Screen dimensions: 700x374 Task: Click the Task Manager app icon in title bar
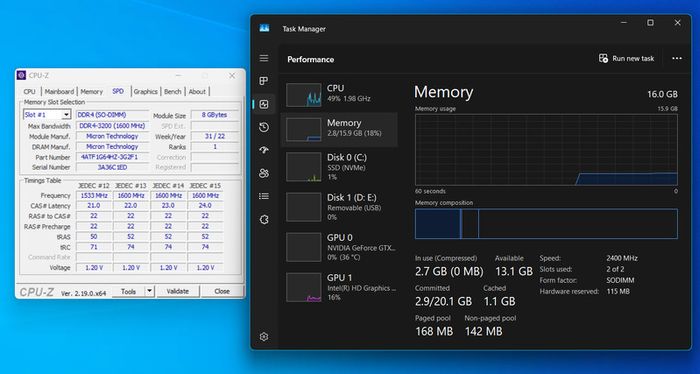click(x=264, y=28)
